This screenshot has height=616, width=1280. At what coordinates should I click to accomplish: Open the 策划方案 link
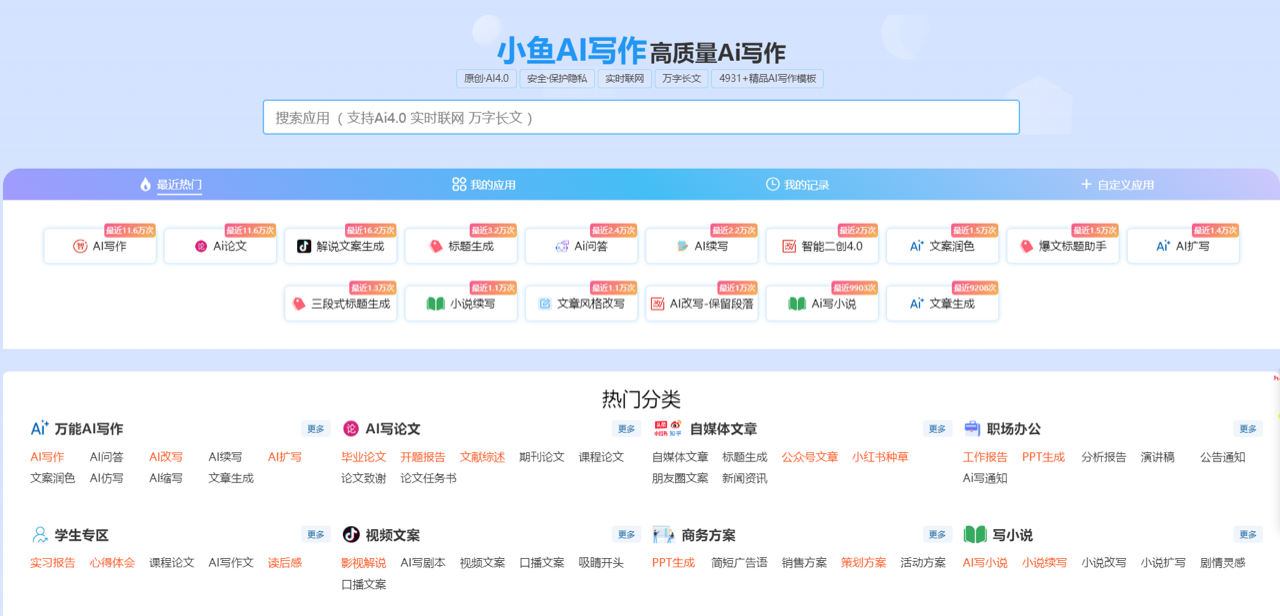[x=863, y=563]
